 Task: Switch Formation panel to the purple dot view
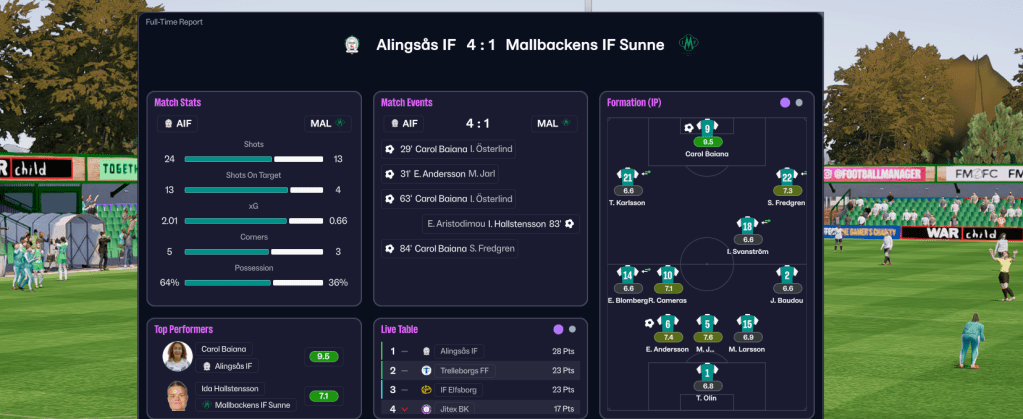pyautogui.click(x=785, y=102)
